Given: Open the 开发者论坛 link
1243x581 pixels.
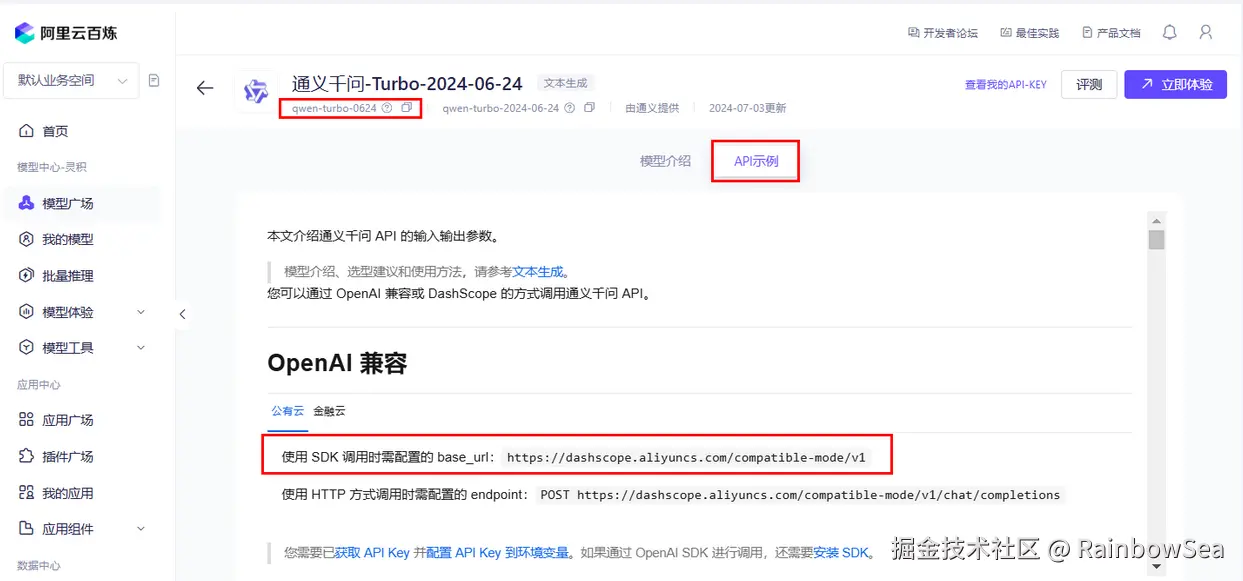Looking at the screenshot, I should pyautogui.click(x=942, y=33).
